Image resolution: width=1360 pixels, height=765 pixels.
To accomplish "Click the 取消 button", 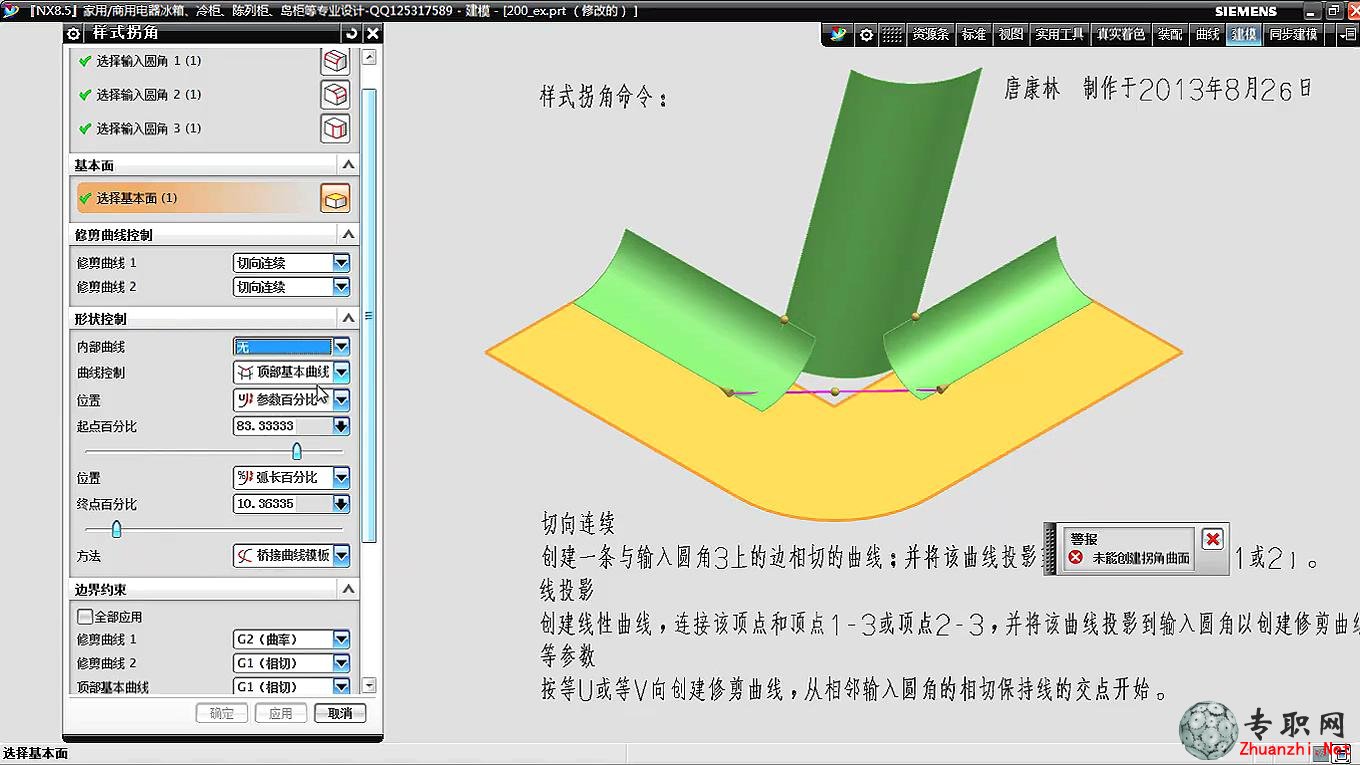I will [x=340, y=713].
